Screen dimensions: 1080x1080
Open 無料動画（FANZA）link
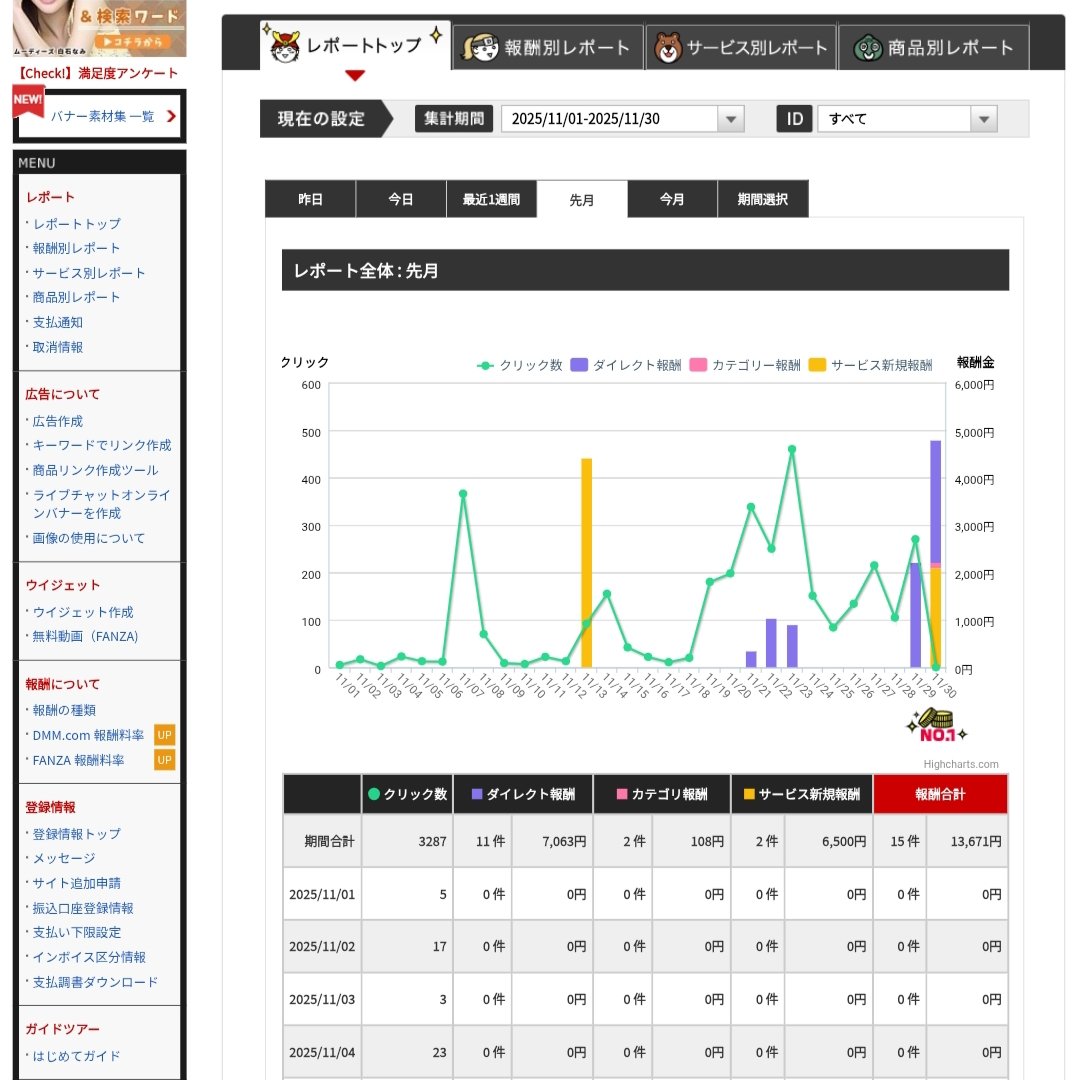[85, 636]
